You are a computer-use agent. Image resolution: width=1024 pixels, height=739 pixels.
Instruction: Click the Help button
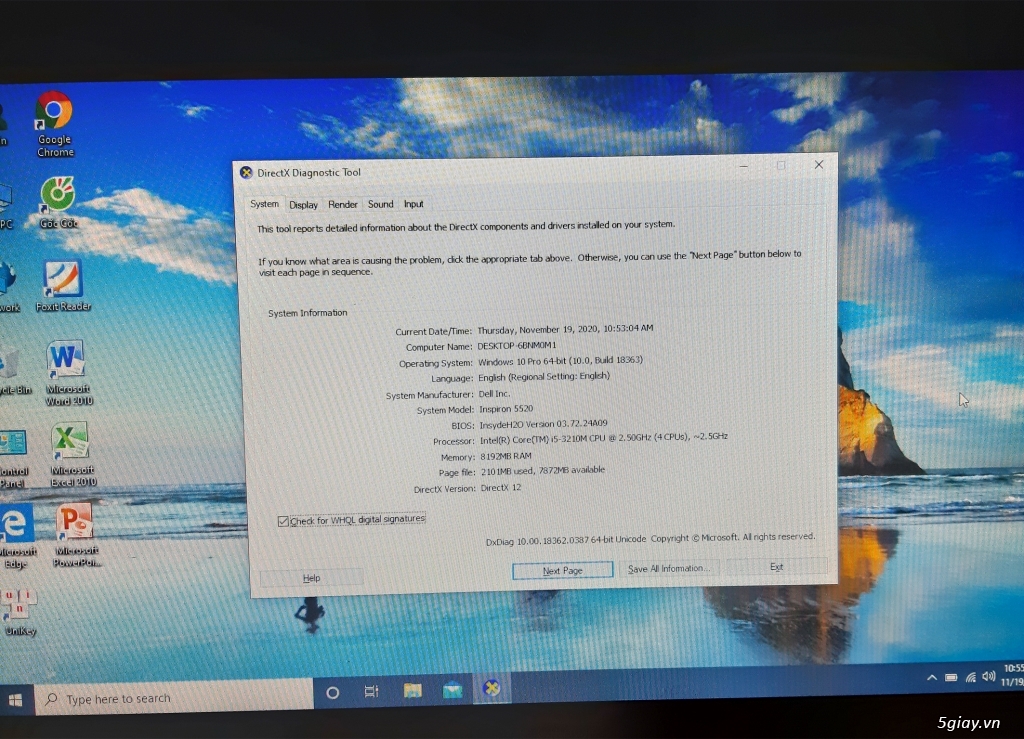click(x=312, y=578)
